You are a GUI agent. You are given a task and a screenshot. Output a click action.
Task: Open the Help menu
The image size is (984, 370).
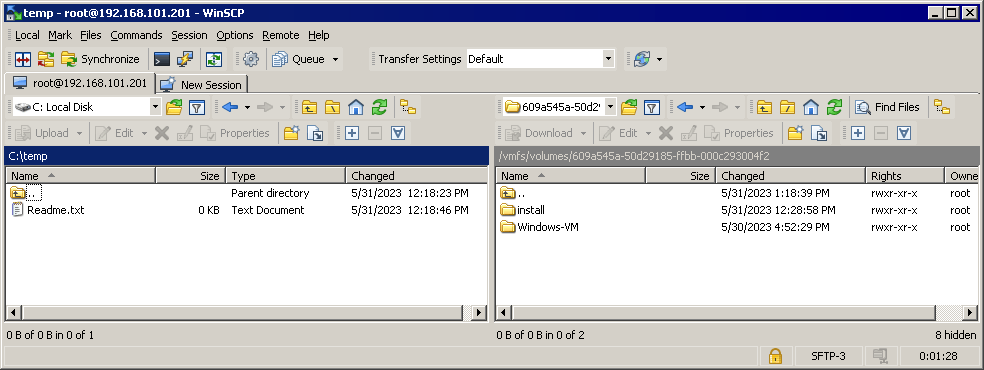319,35
